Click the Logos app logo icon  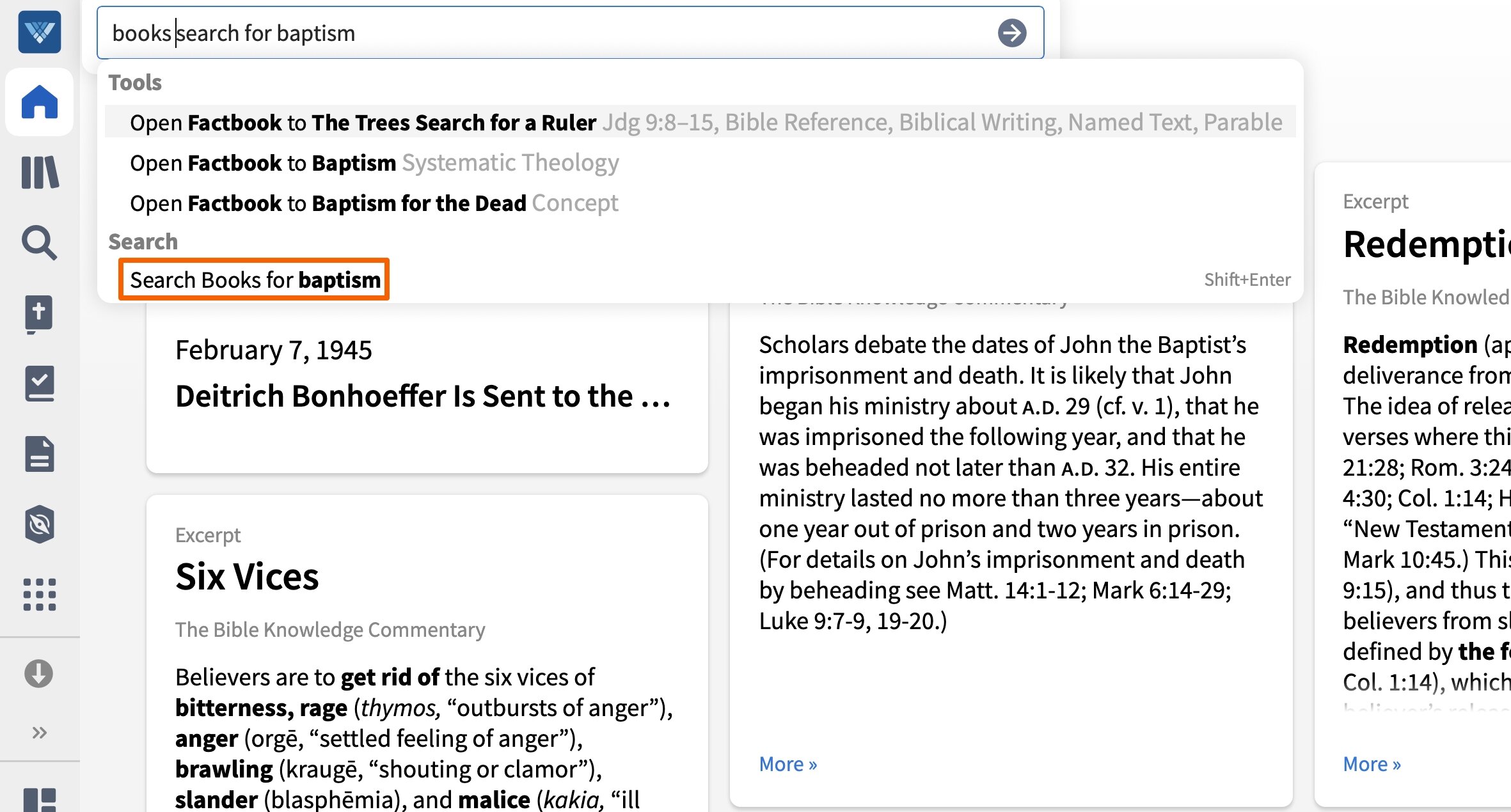(40, 32)
